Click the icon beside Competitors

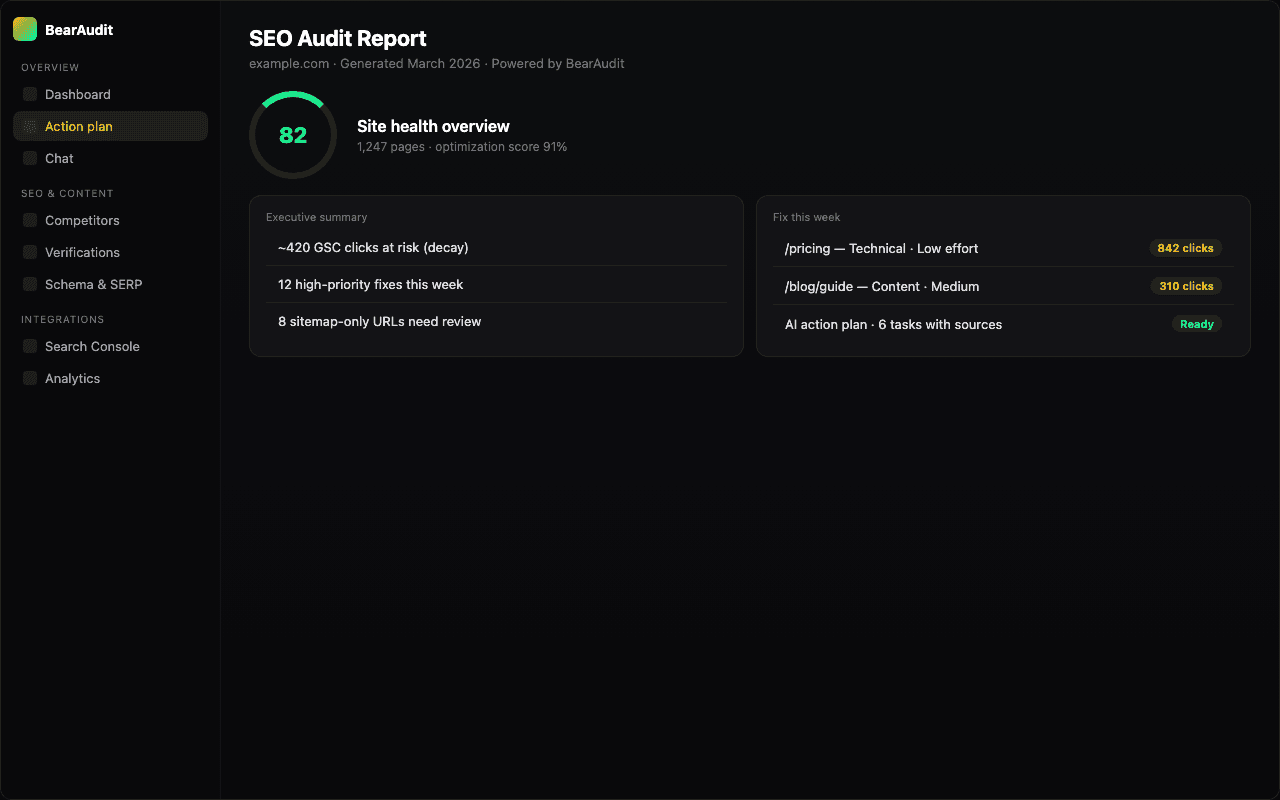(30, 220)
